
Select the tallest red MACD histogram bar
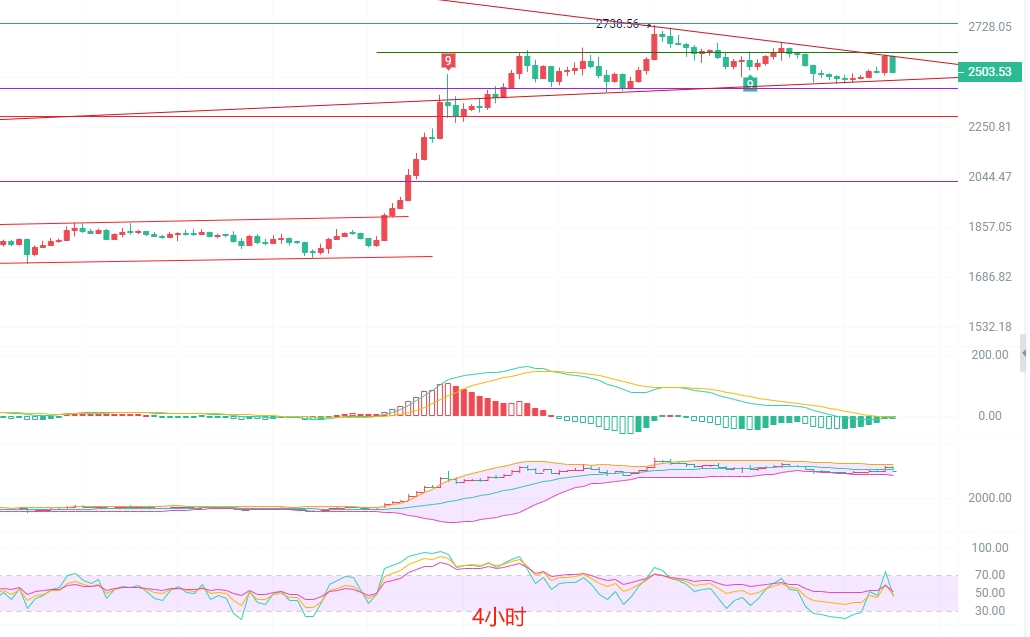point(448,399)
